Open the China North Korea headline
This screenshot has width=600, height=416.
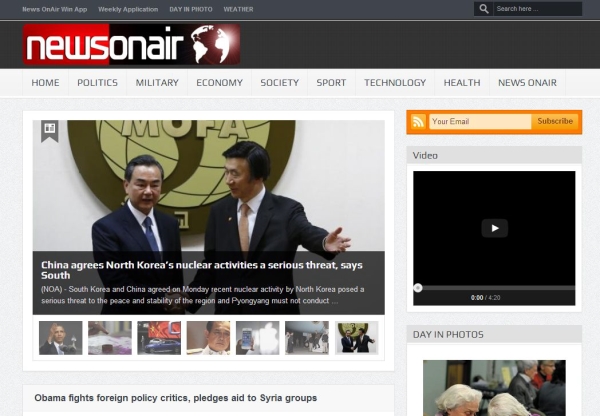point(202,270)
